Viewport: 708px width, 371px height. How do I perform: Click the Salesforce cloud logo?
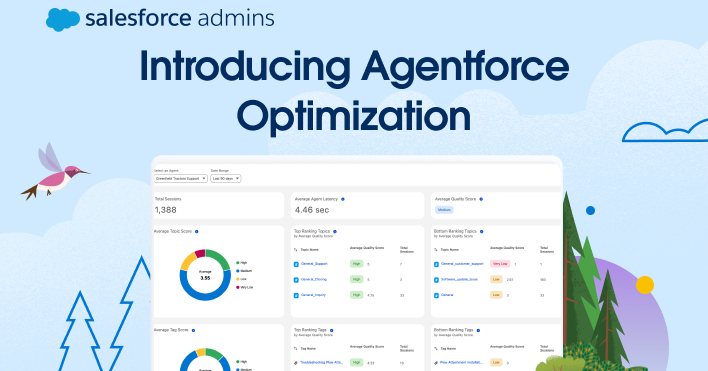point(63,19)
